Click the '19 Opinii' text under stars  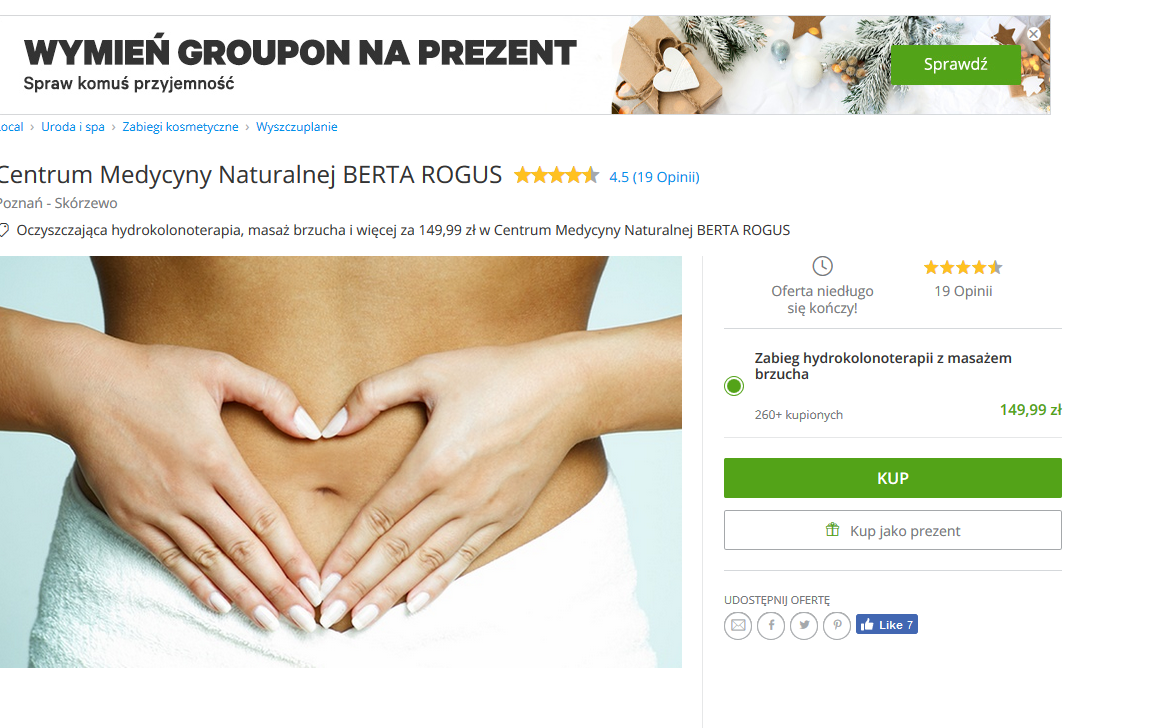click(x=963, y=291)
